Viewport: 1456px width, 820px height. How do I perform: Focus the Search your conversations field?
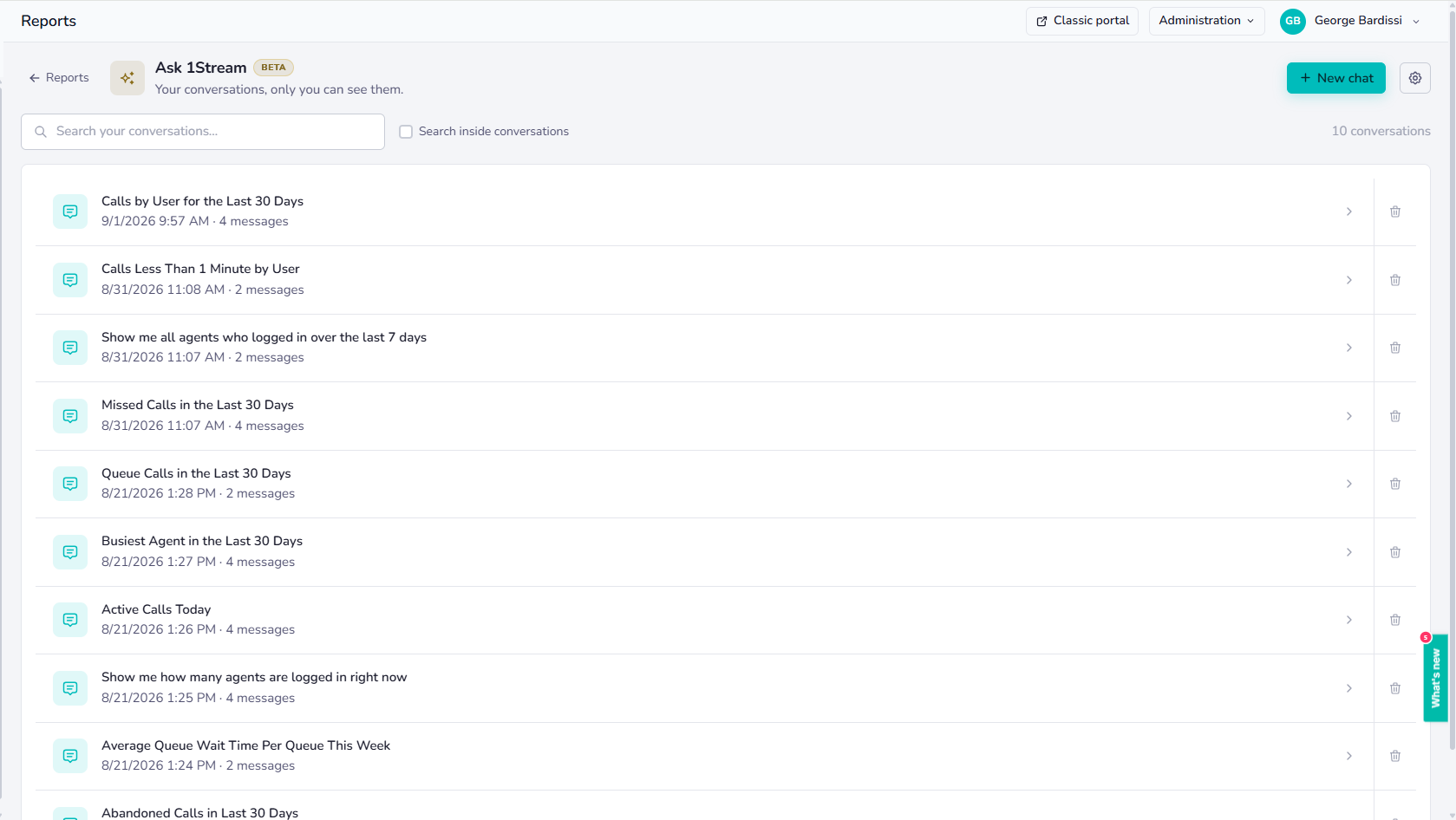point(203,132)
